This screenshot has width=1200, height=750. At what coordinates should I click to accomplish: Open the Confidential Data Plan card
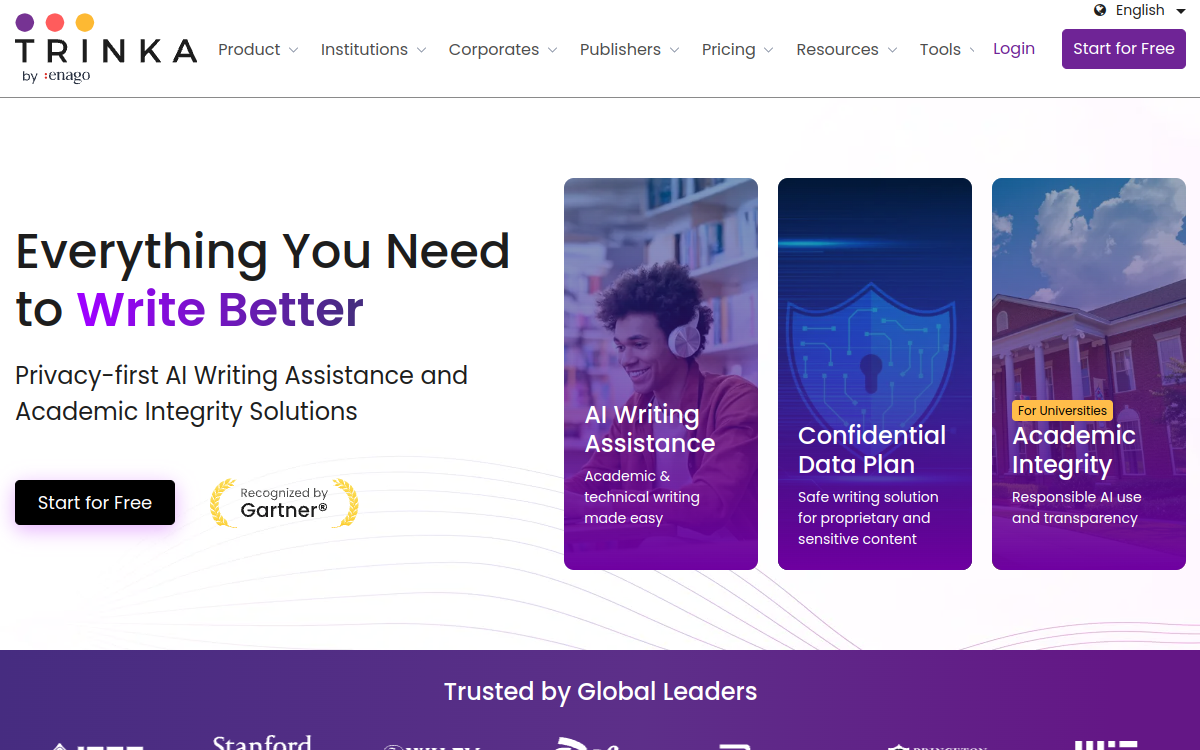pyautogui.click(x=875, y=374)
